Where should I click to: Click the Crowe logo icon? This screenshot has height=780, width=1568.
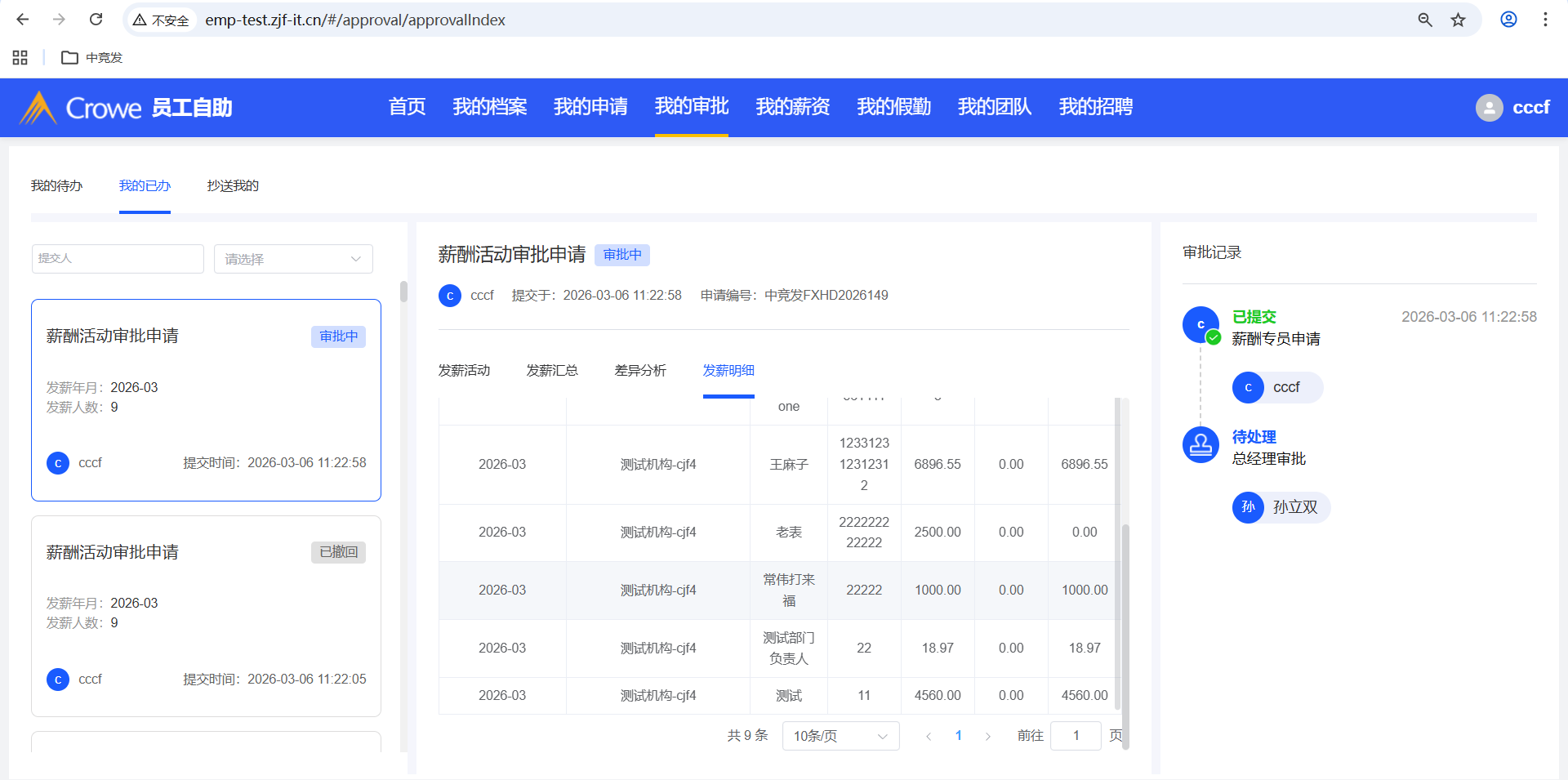[x=38, y=108]
